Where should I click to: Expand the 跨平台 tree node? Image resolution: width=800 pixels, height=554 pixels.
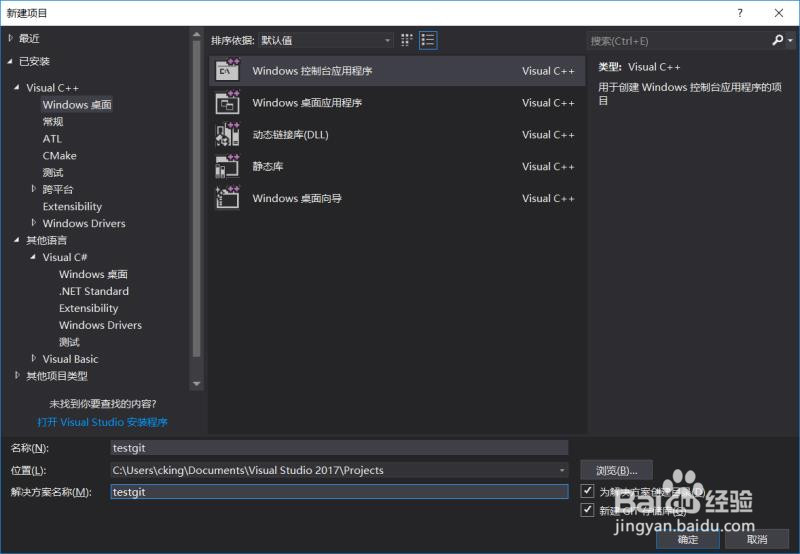click(34, 189)
